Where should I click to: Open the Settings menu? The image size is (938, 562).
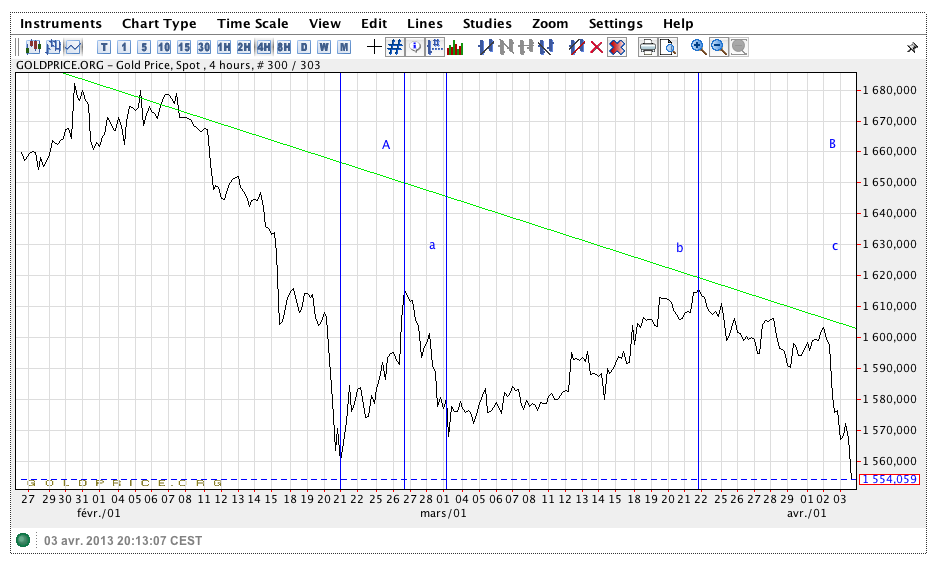[615, 23]
